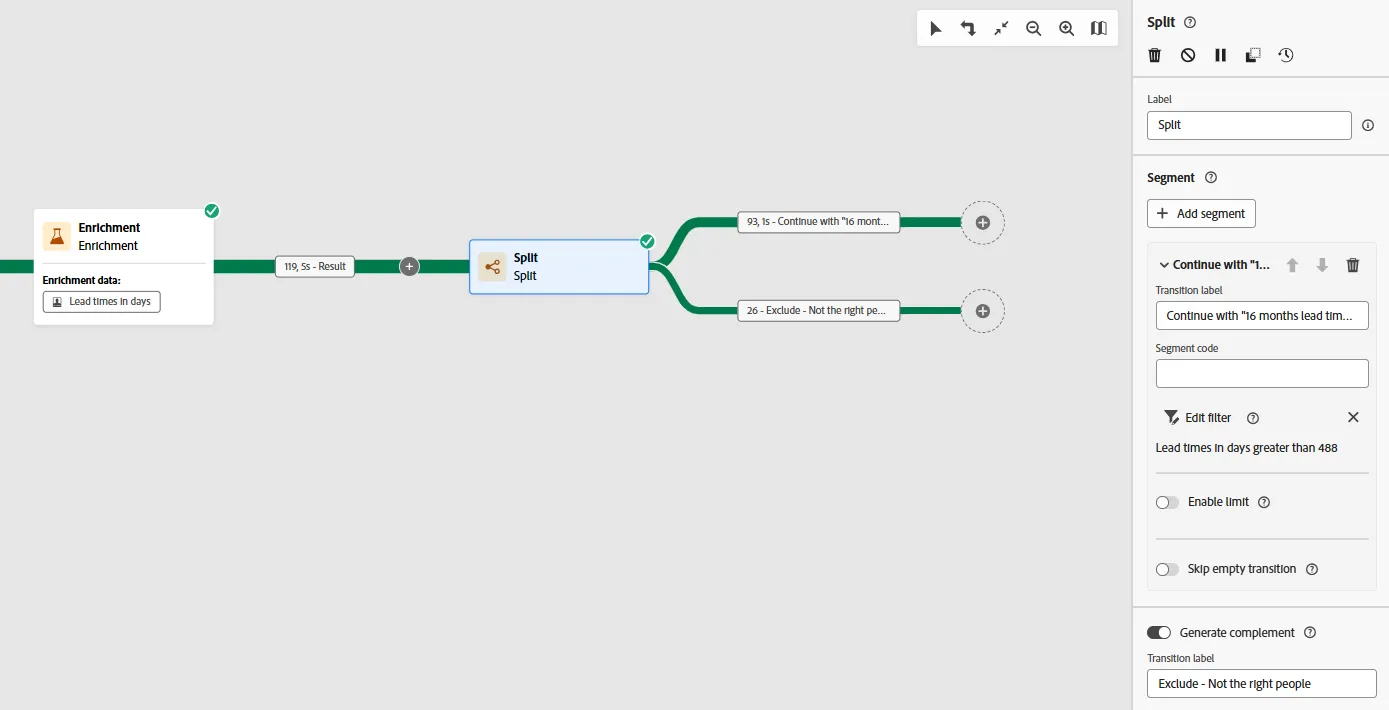
Task: Select the Split activity node on canvas
Action: (x=559, y=266)
